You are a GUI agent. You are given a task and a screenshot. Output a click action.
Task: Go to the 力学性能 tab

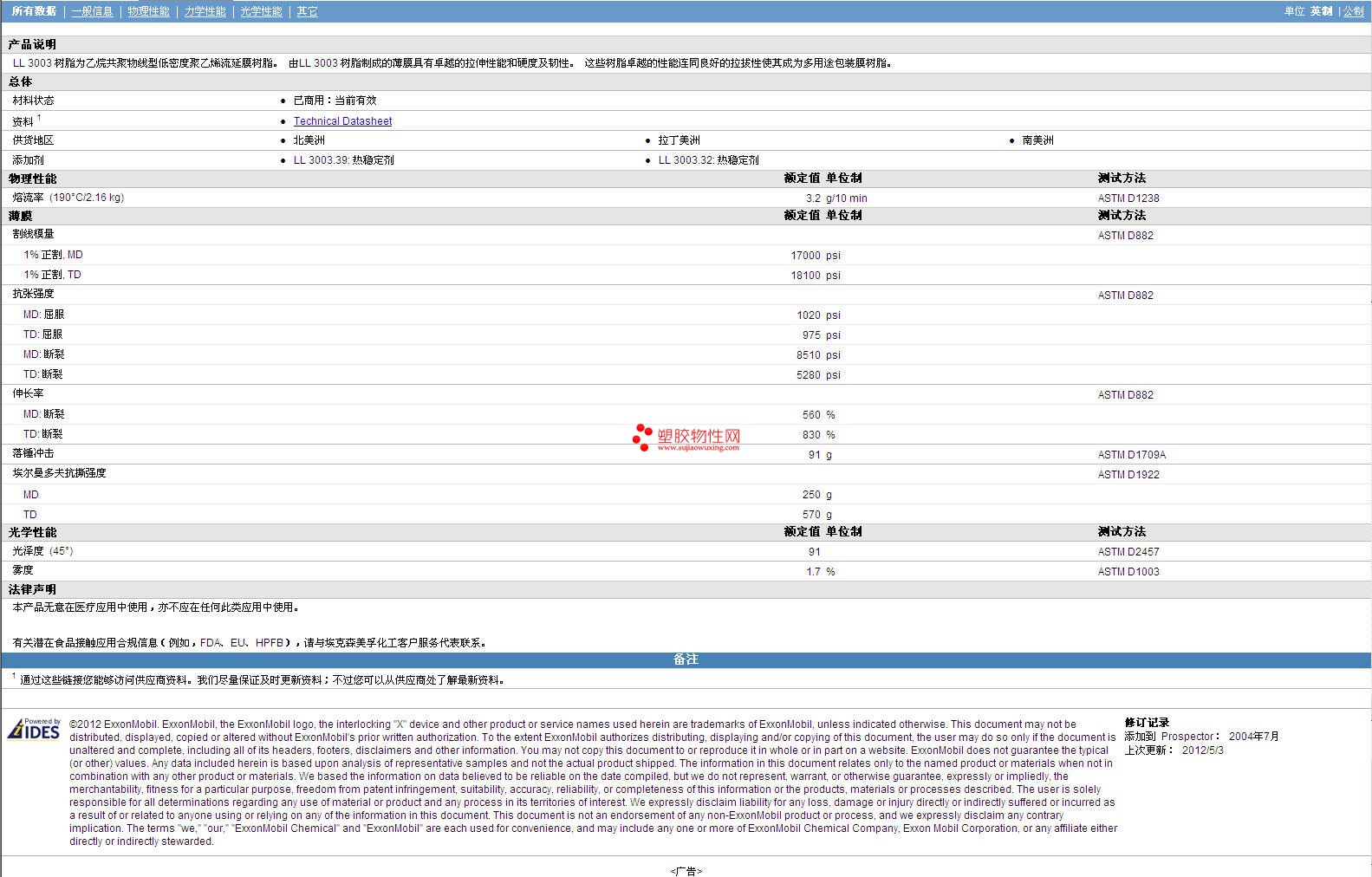click(x=205, y=11)
